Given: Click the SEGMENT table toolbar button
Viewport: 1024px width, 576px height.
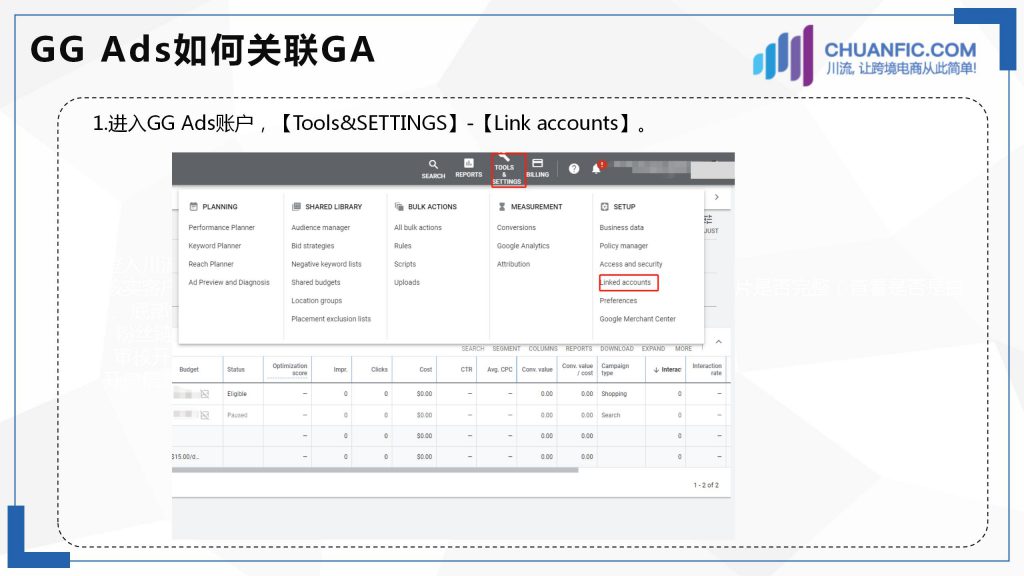Looking at the screenshot, I should click(x=507, y=349).
